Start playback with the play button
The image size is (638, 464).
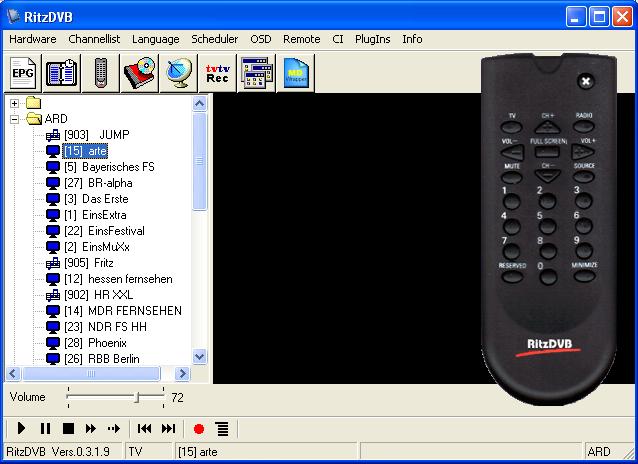(x=22, y=429)
